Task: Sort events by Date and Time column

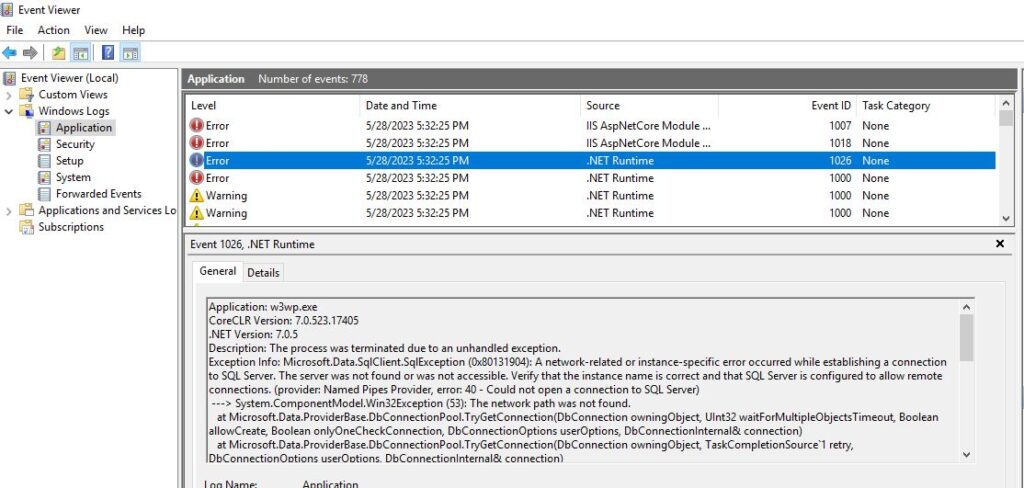Action: (400, 105)
